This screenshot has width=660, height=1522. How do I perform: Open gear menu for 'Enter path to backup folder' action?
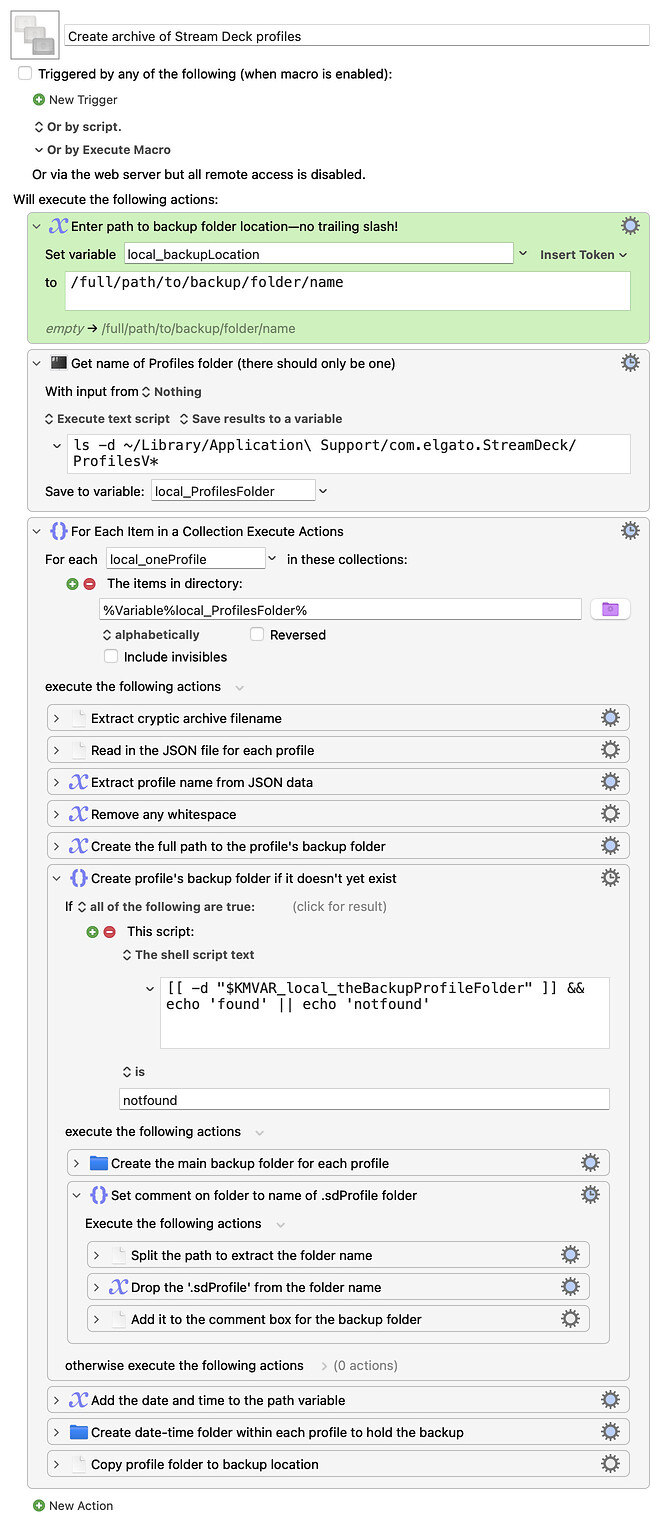pos(630,225)
